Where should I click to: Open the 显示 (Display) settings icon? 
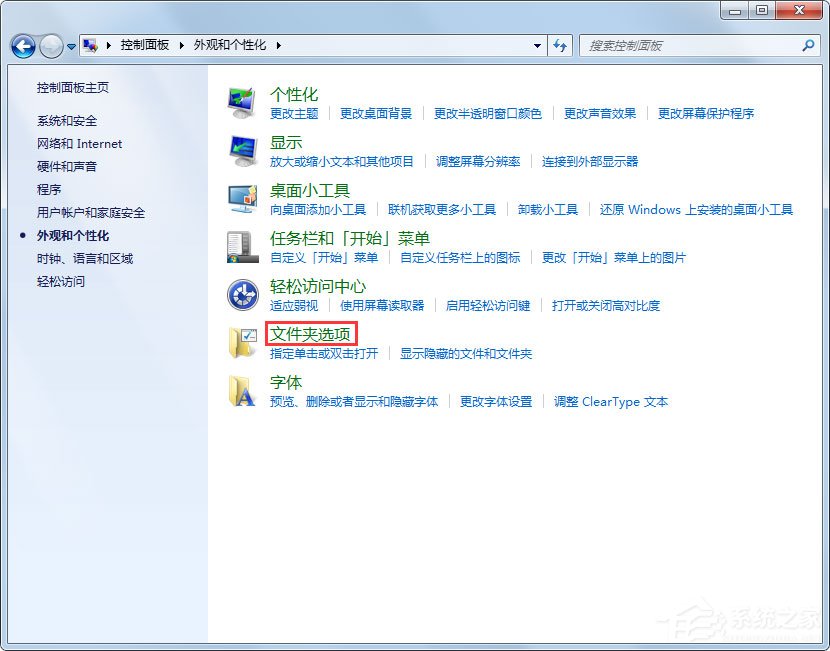click(x=242, y=147)
